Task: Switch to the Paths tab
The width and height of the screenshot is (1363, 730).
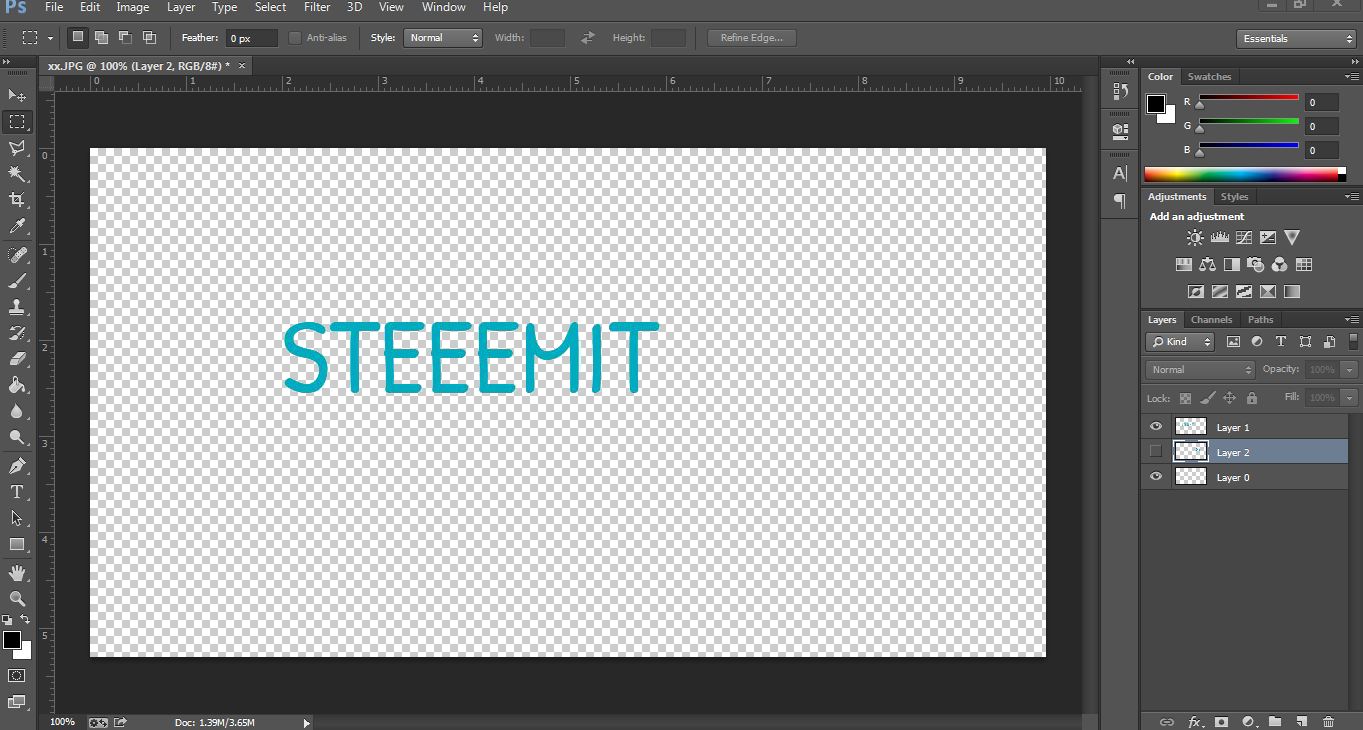Action: [1261, 320]
